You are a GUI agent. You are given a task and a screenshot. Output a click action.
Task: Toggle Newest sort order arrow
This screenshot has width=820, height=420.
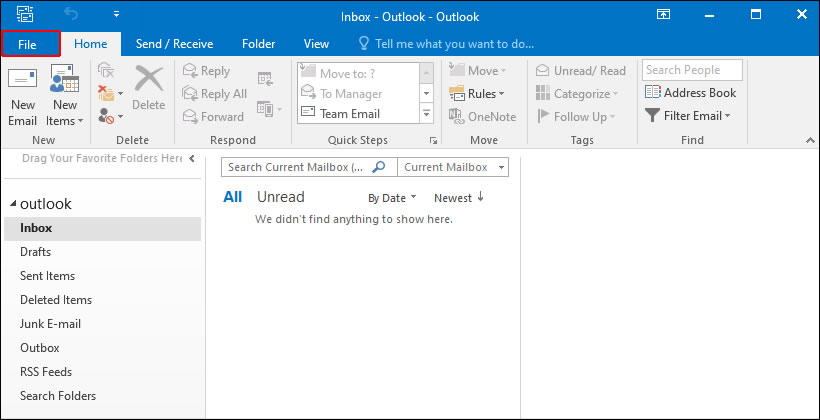[x=480, y=197]
